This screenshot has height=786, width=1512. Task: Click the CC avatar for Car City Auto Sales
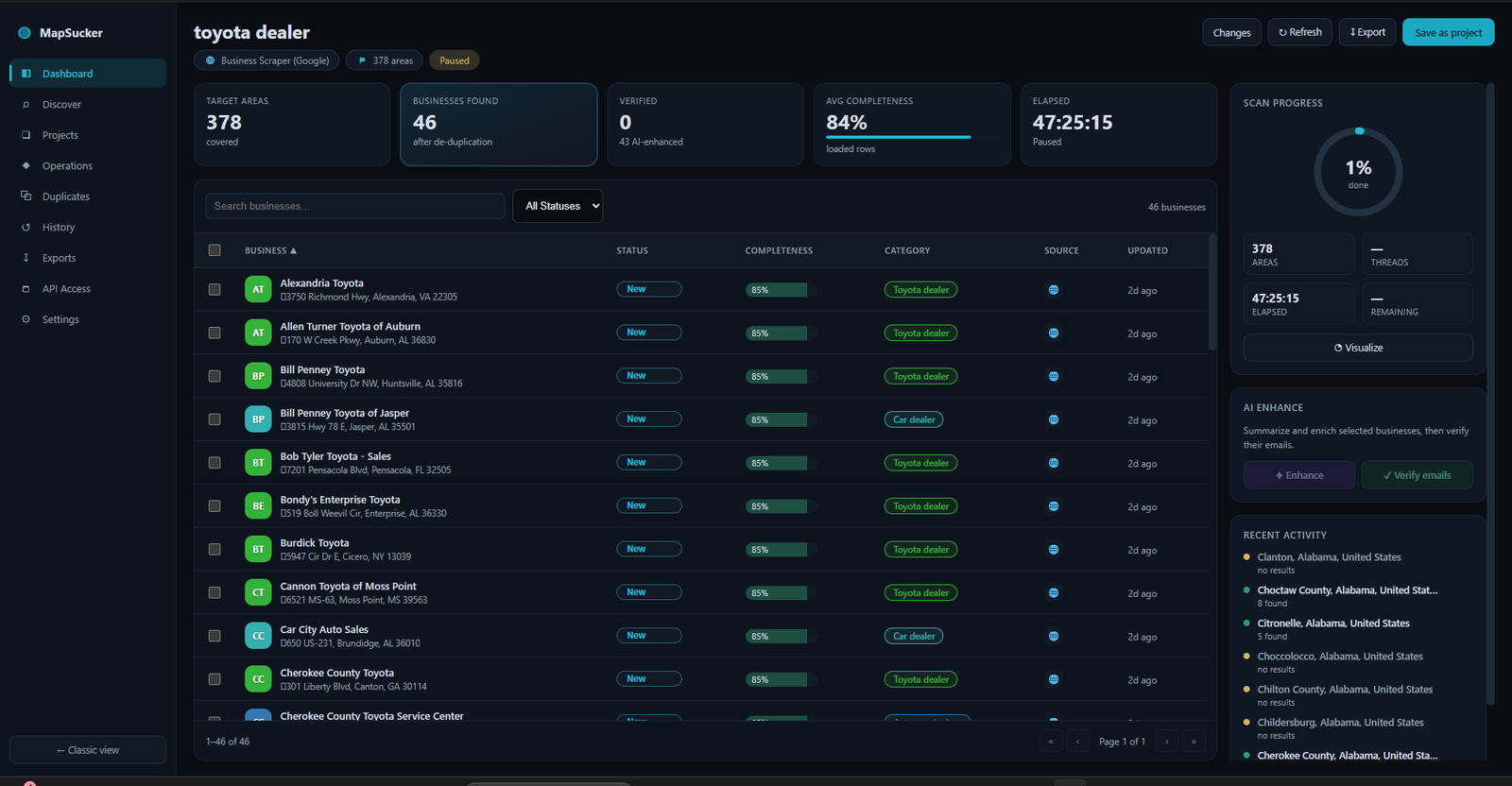pos(258,636)
